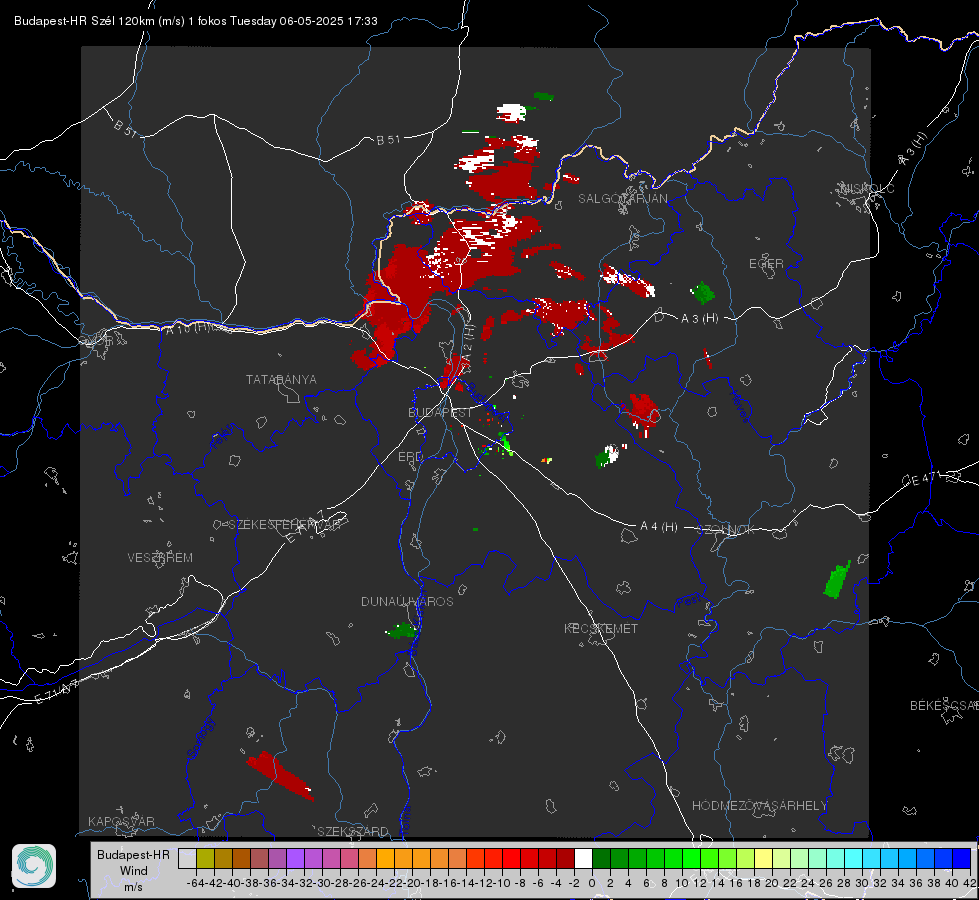
Task: Click the blue 'Pest' county label near Kecskemet
Action: (688, 602)
